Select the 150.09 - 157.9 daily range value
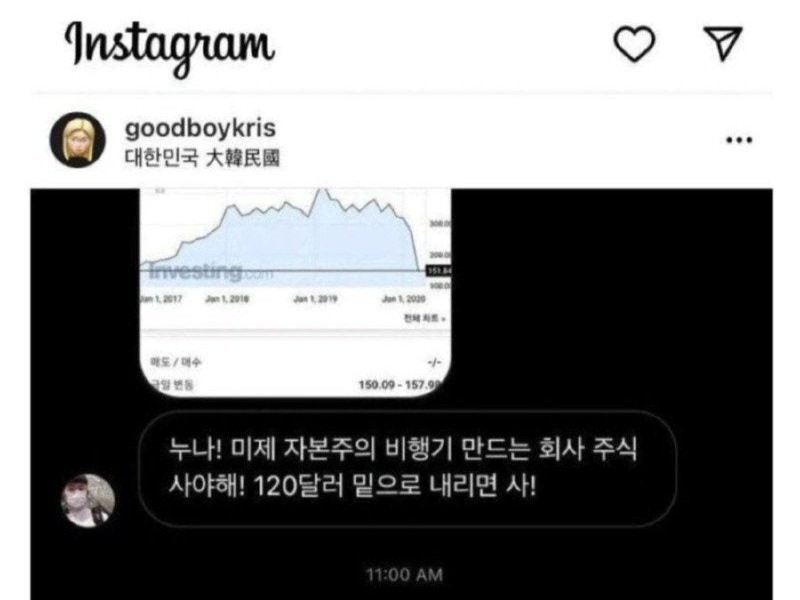The height and width of the screenshot is (600, 800). (x=400, y=384)
